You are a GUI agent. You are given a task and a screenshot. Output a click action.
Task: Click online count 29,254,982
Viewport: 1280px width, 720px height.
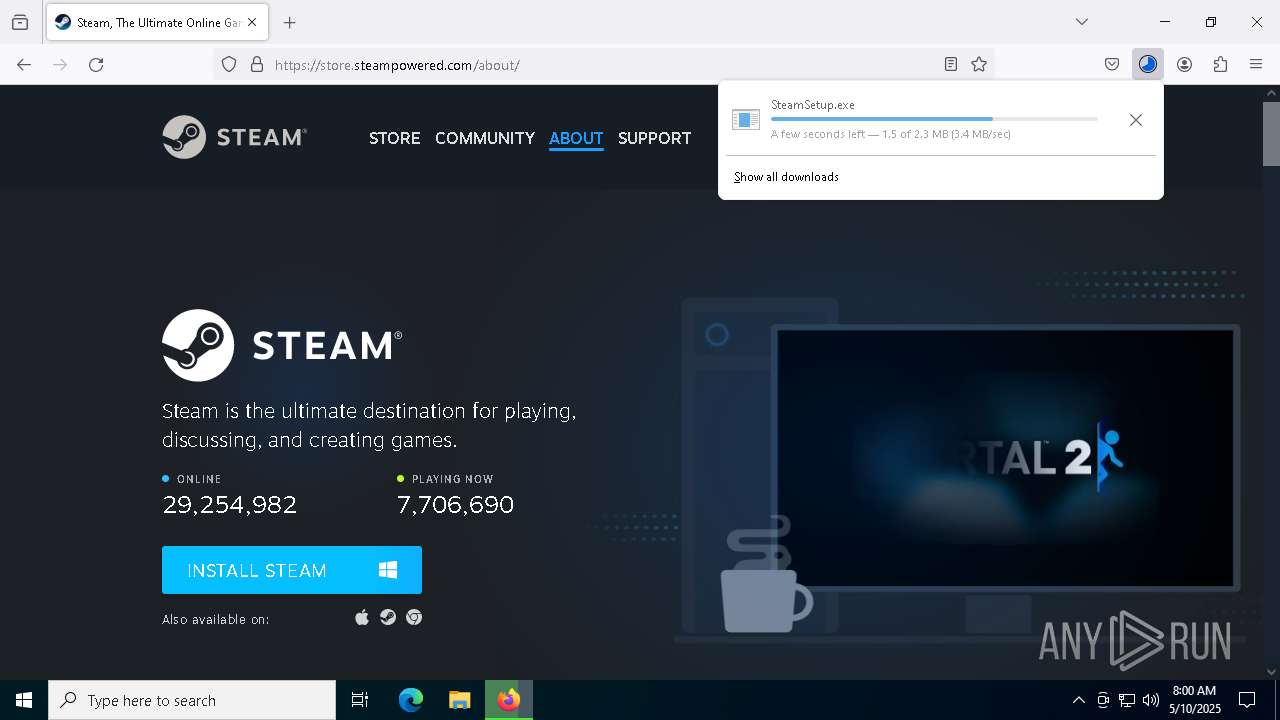point(230,505)
